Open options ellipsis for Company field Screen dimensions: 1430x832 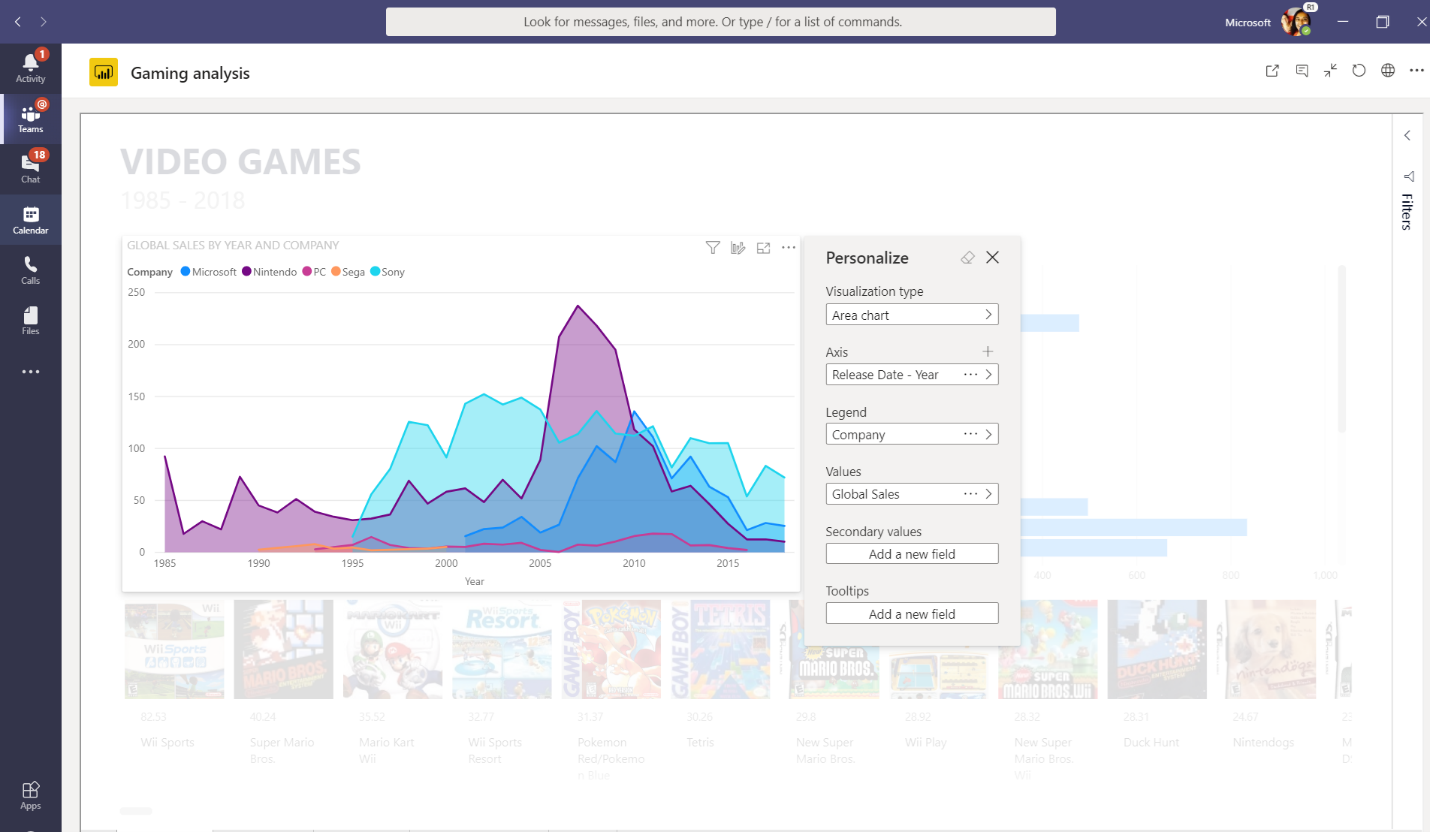(x=970, y=434)
